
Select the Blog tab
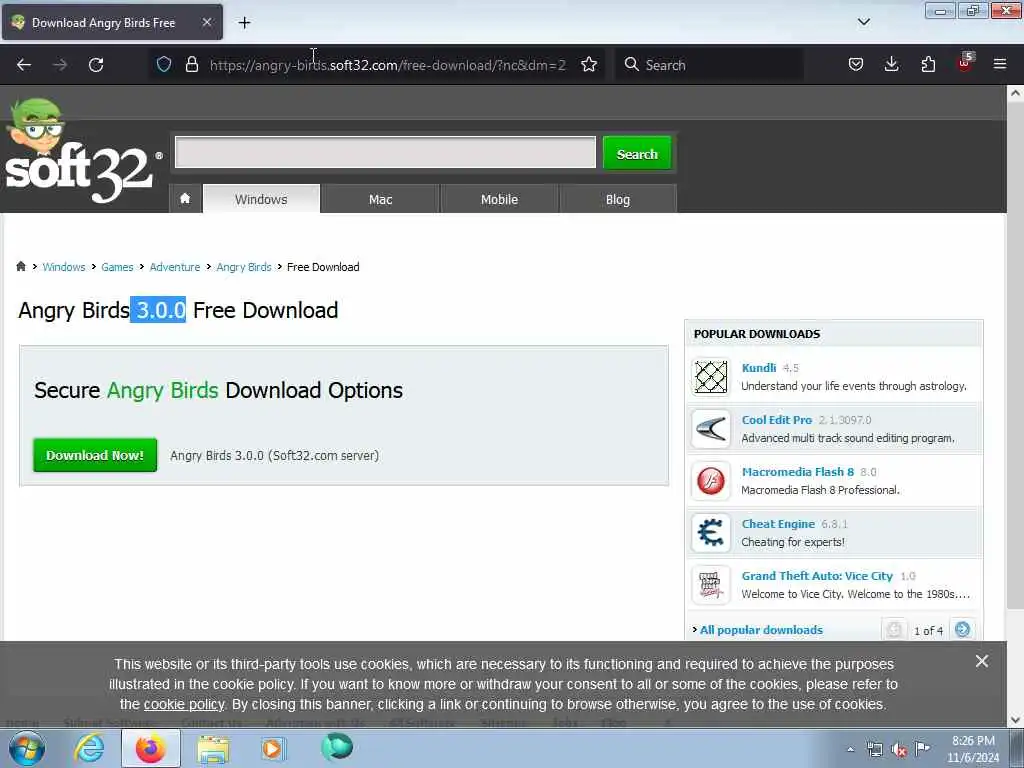618,199
